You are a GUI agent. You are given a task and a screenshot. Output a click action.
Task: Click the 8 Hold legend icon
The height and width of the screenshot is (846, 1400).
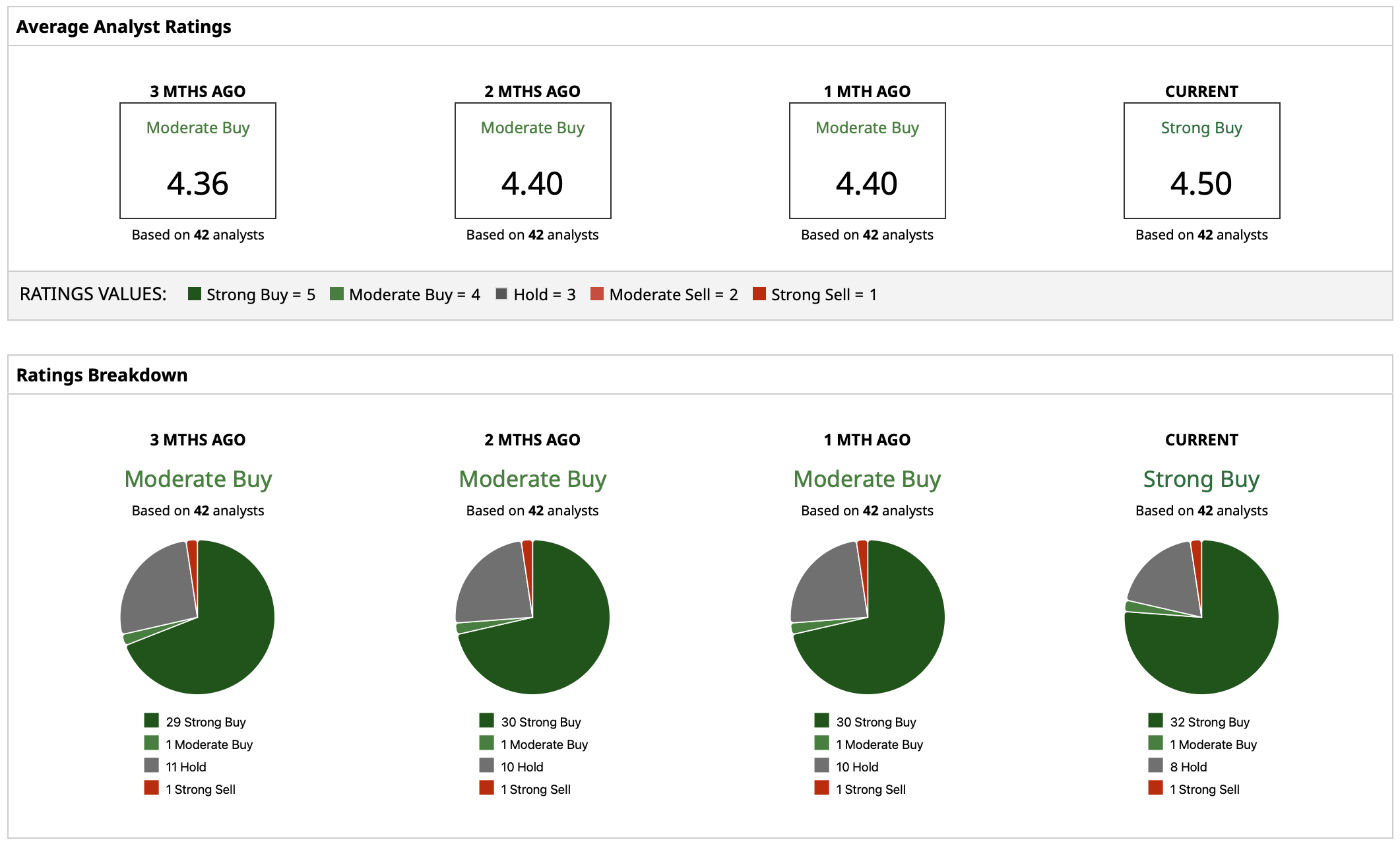(x=1155, y=765)
